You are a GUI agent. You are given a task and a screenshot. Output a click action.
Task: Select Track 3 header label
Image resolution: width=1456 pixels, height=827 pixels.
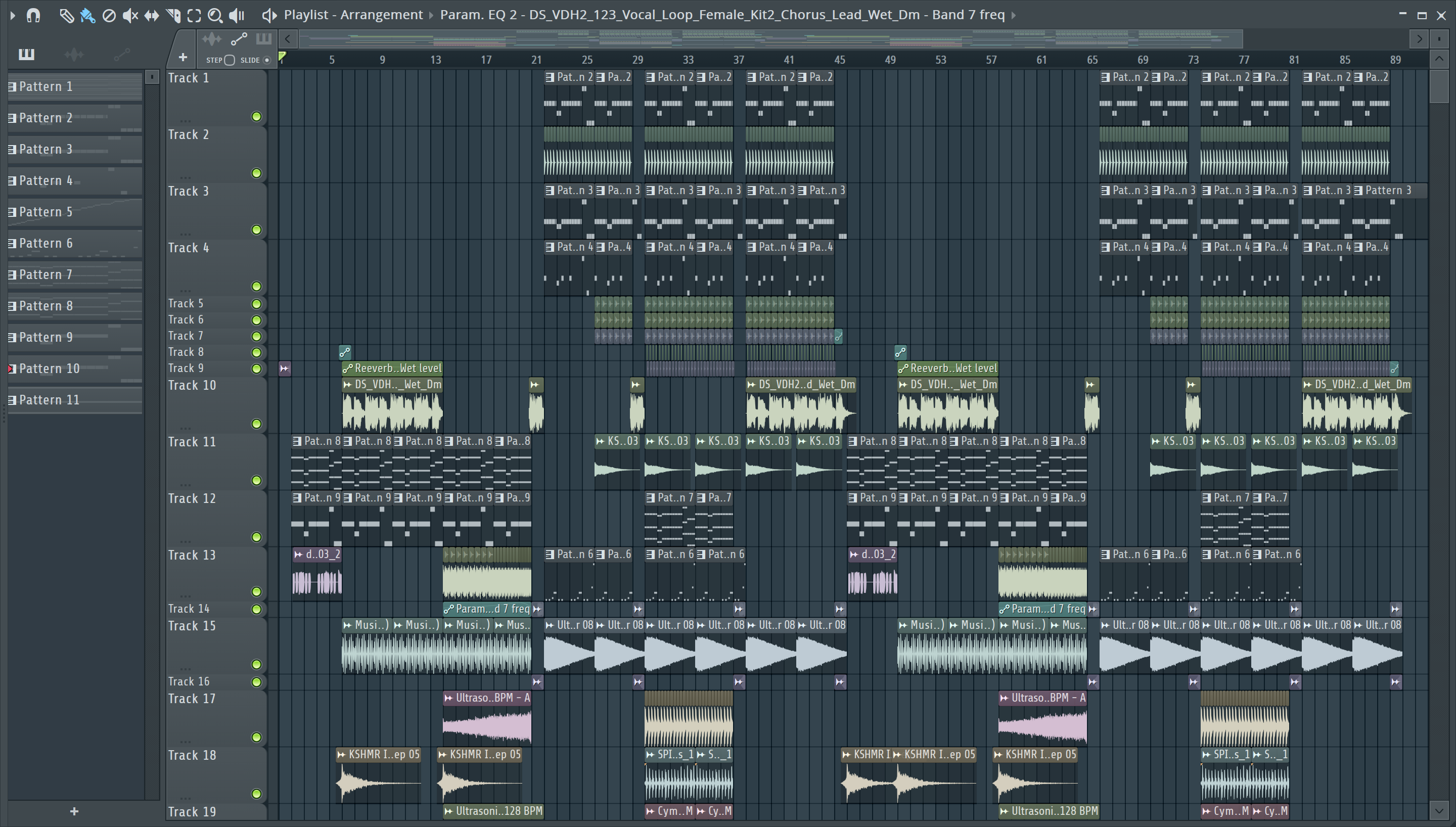189,192
